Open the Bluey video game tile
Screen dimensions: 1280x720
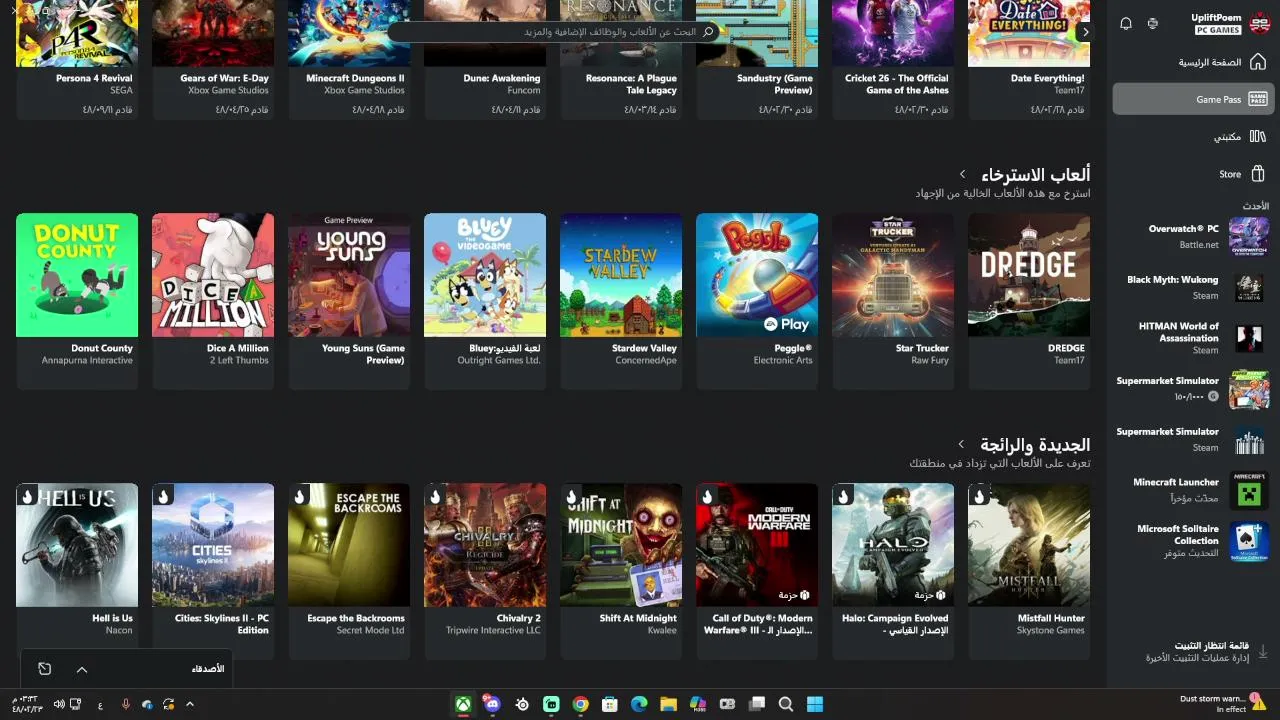tap(485, 300)
